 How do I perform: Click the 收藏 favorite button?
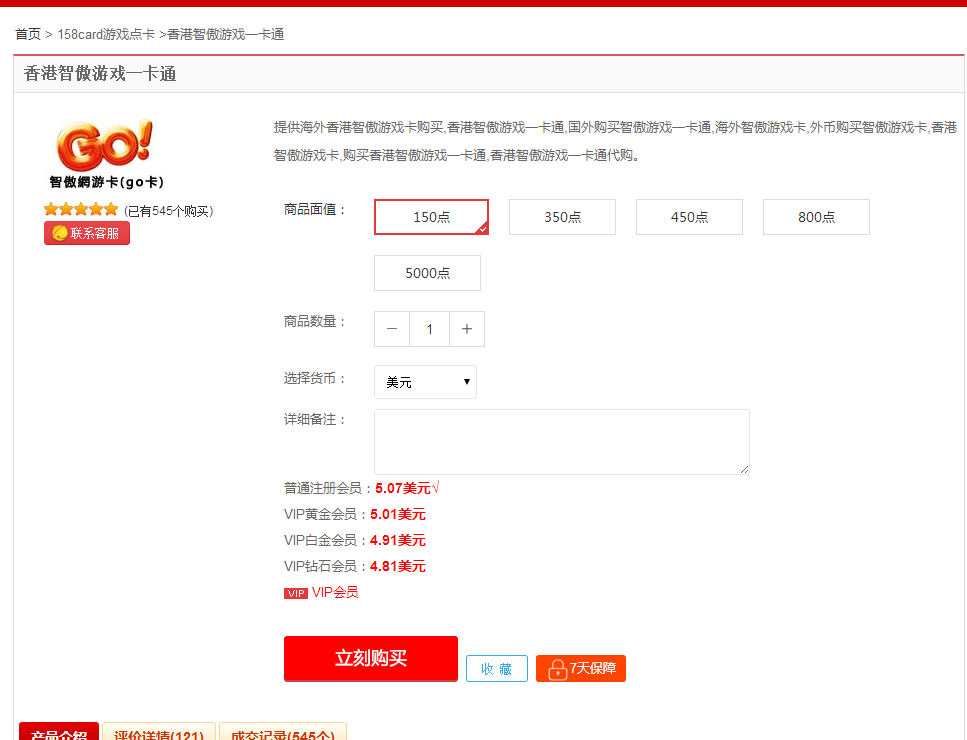point(496,669)
